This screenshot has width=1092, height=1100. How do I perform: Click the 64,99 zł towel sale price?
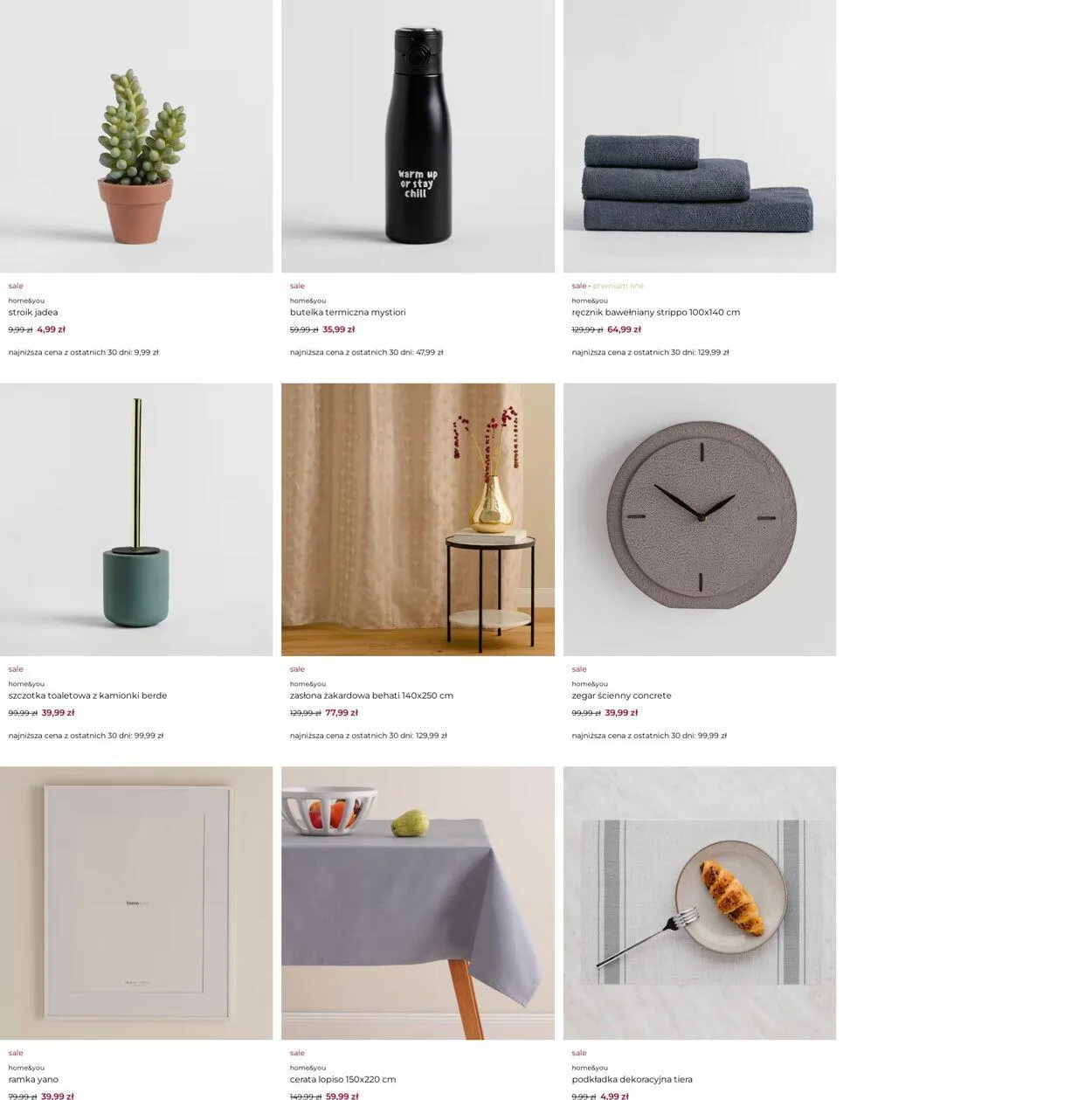(x=625, y=330)
